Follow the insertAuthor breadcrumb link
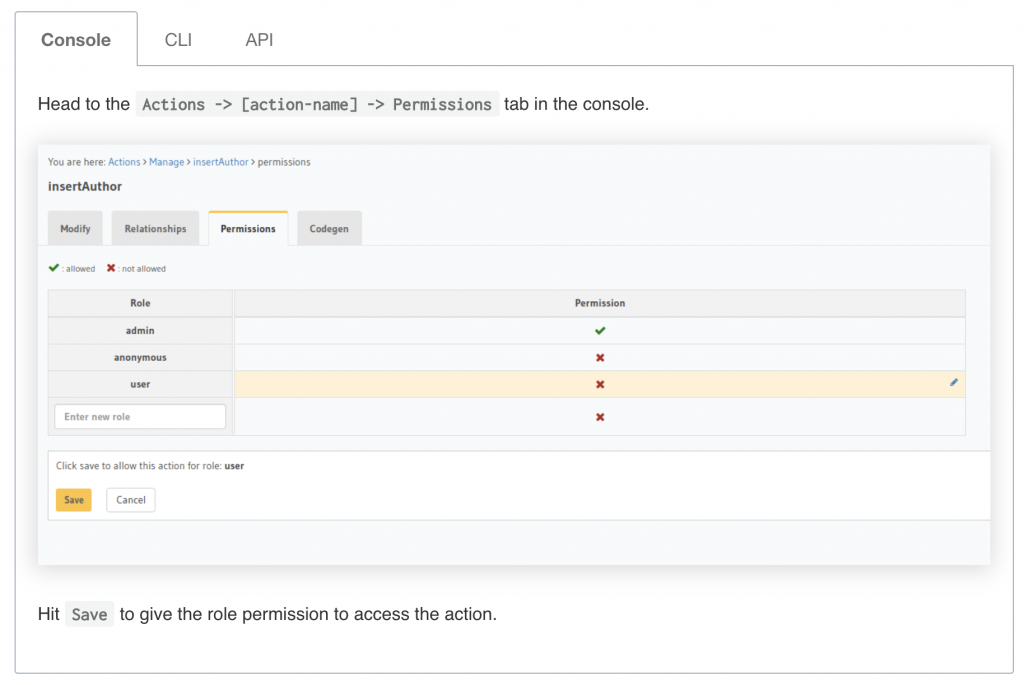 (x=220, y=162)
